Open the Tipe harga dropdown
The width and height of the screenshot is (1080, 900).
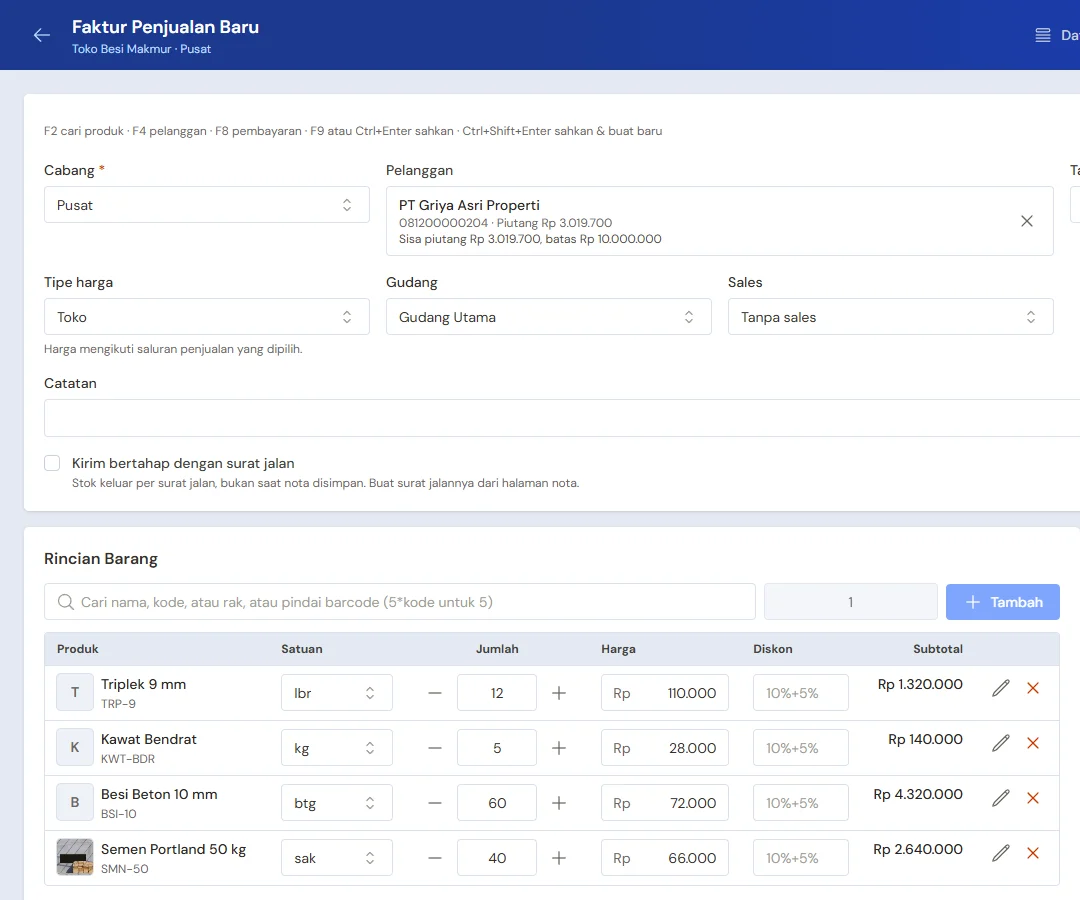(x=207, y=317)
